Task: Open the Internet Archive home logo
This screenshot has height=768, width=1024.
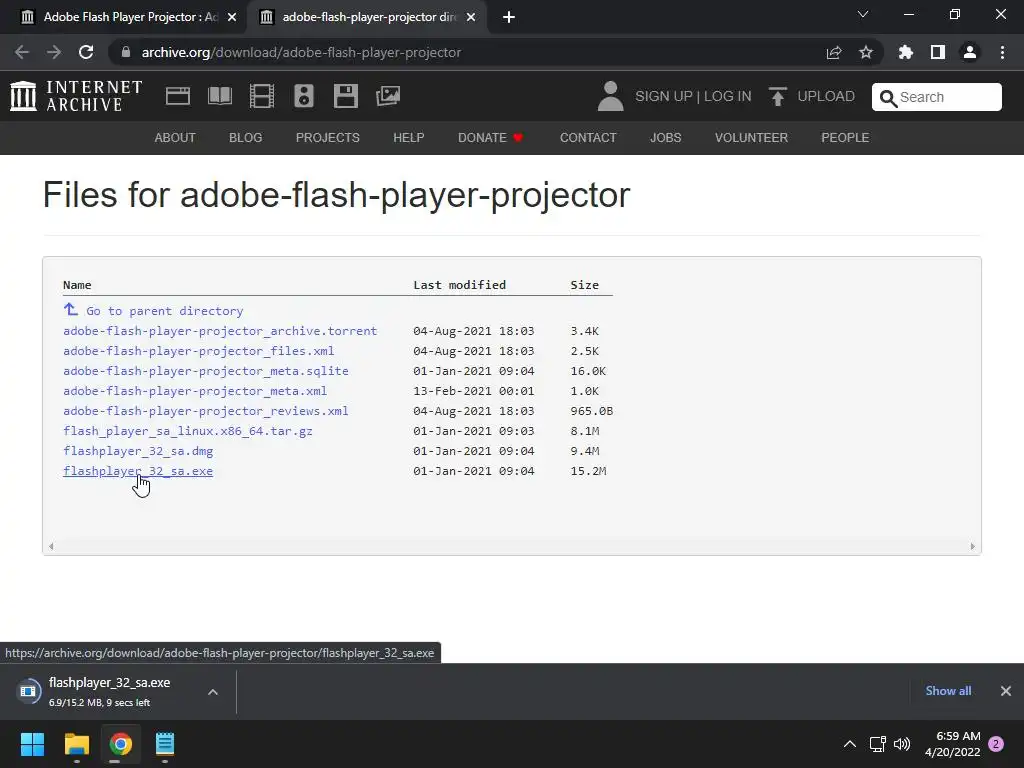Action: point(76,96)
